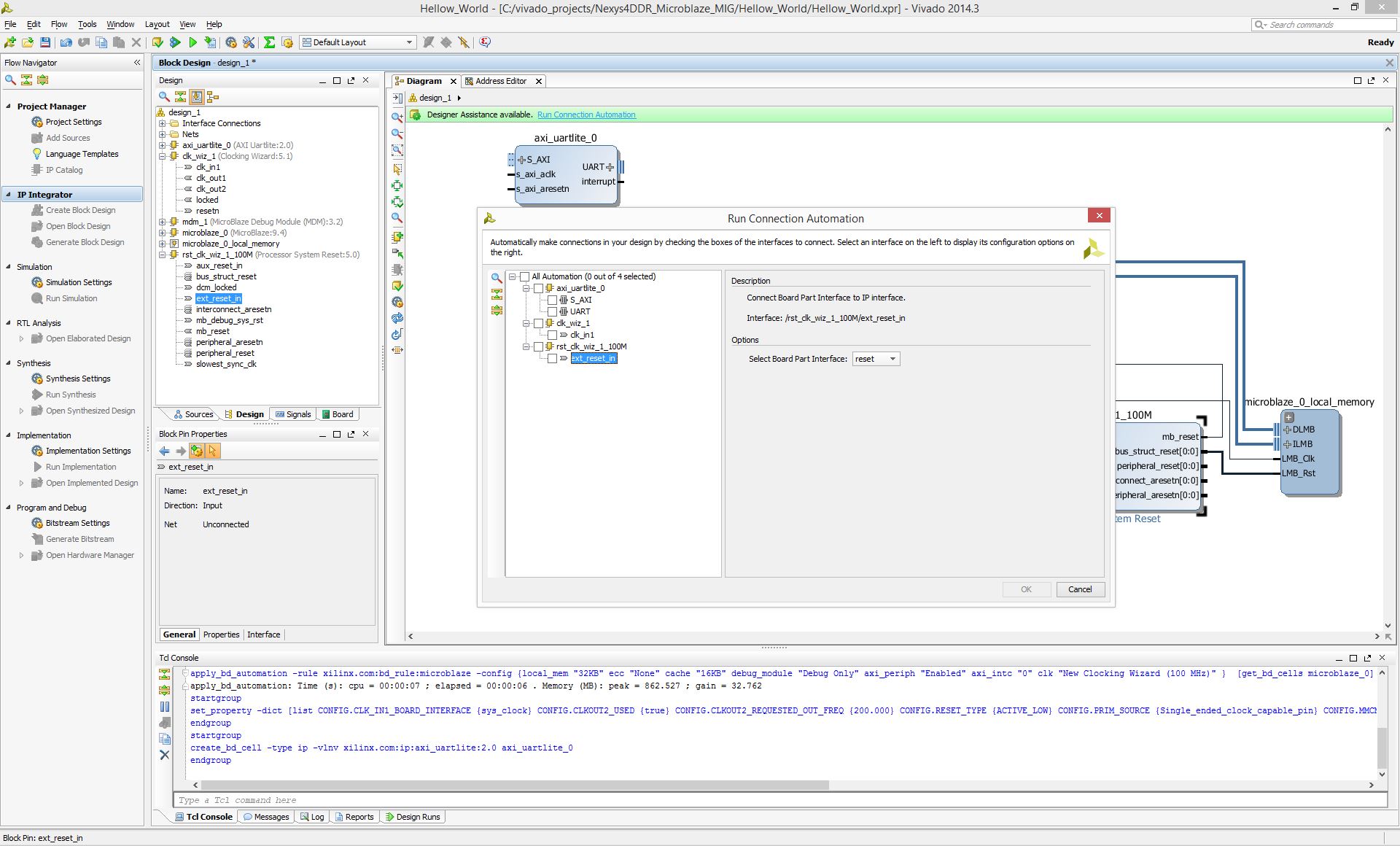
Task: Click the Add IP icon in the diagram toolbar
Action: click(397, 237)
